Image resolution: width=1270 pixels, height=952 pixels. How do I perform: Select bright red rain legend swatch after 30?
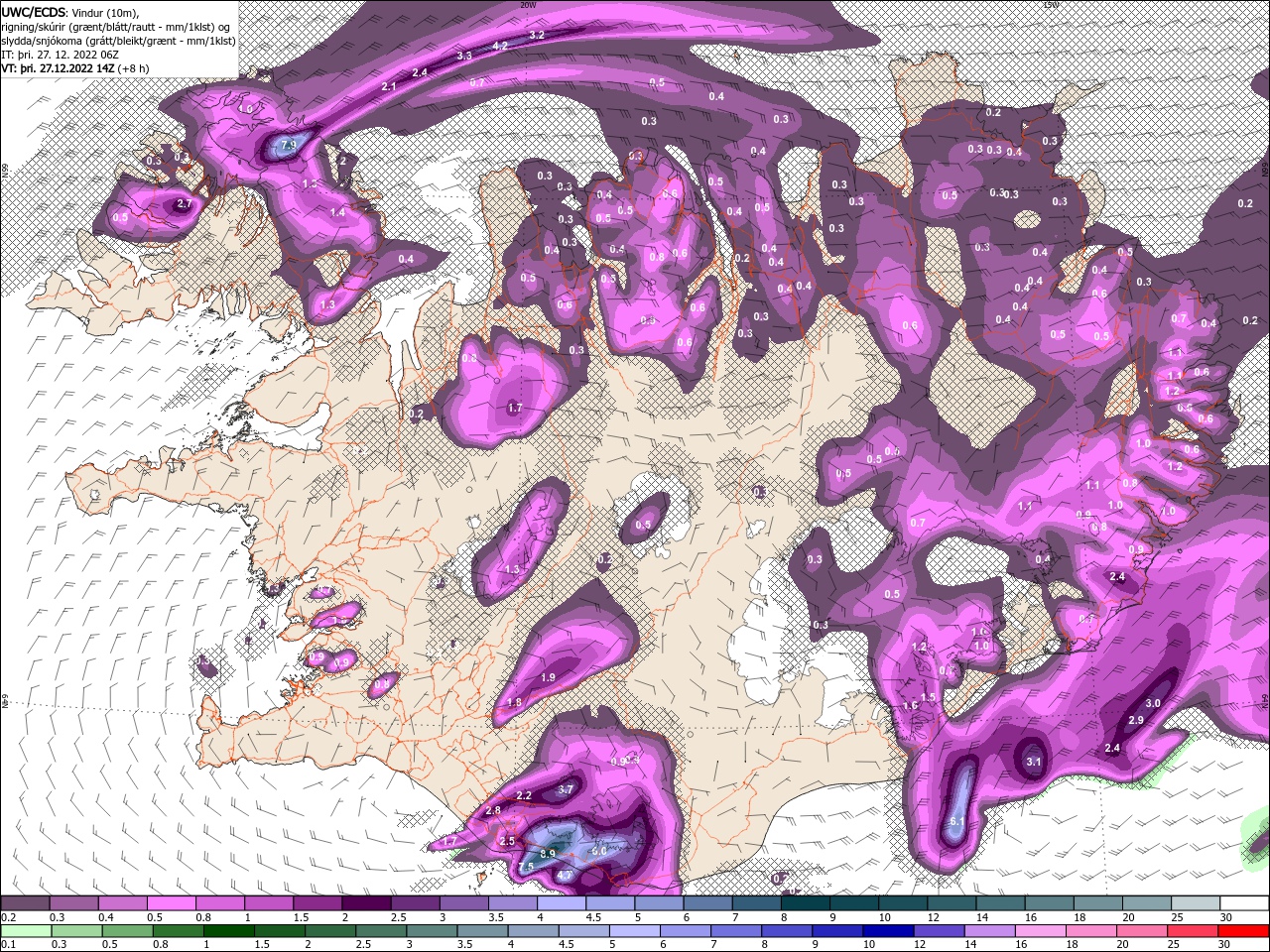click(1244, 931)
